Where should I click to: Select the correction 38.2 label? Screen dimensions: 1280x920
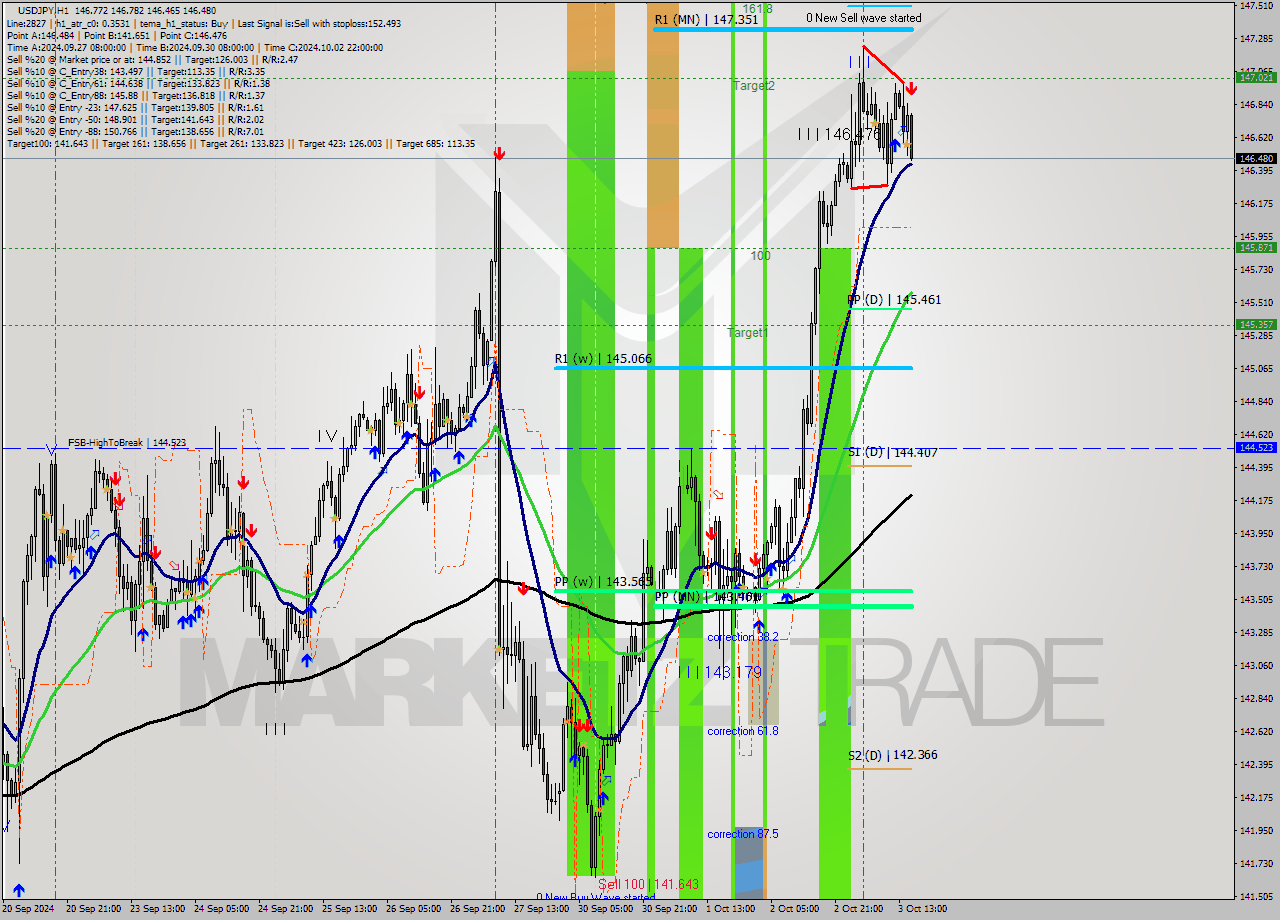pyautogui.click(x=743, y=637)
